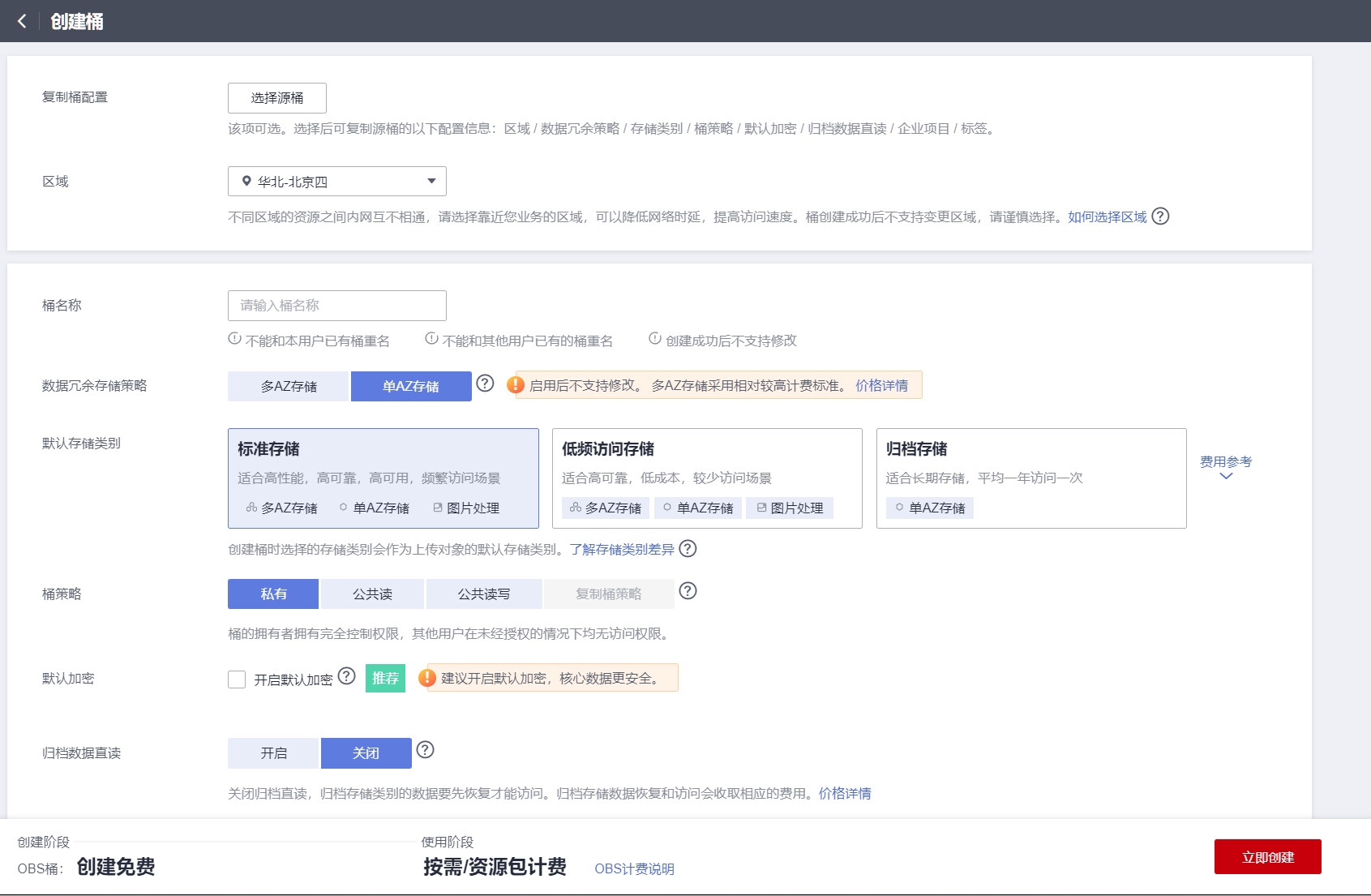
Task: Click 多AZ存储 icon in 低频访问存储 card
Action: [576, 508]
